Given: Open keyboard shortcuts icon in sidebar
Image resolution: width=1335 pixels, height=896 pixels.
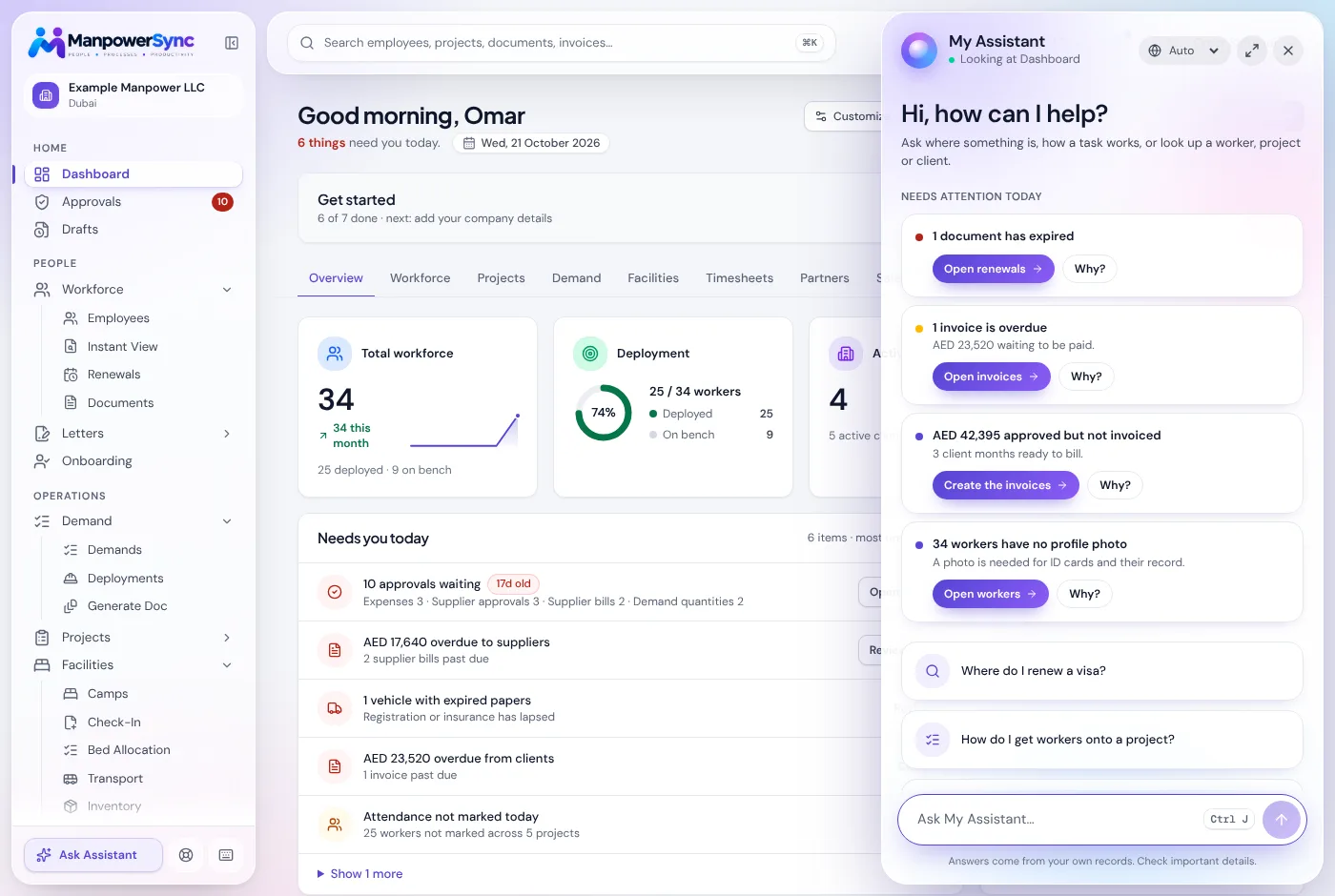Looking at the screenshot, I should click(226, 855).
